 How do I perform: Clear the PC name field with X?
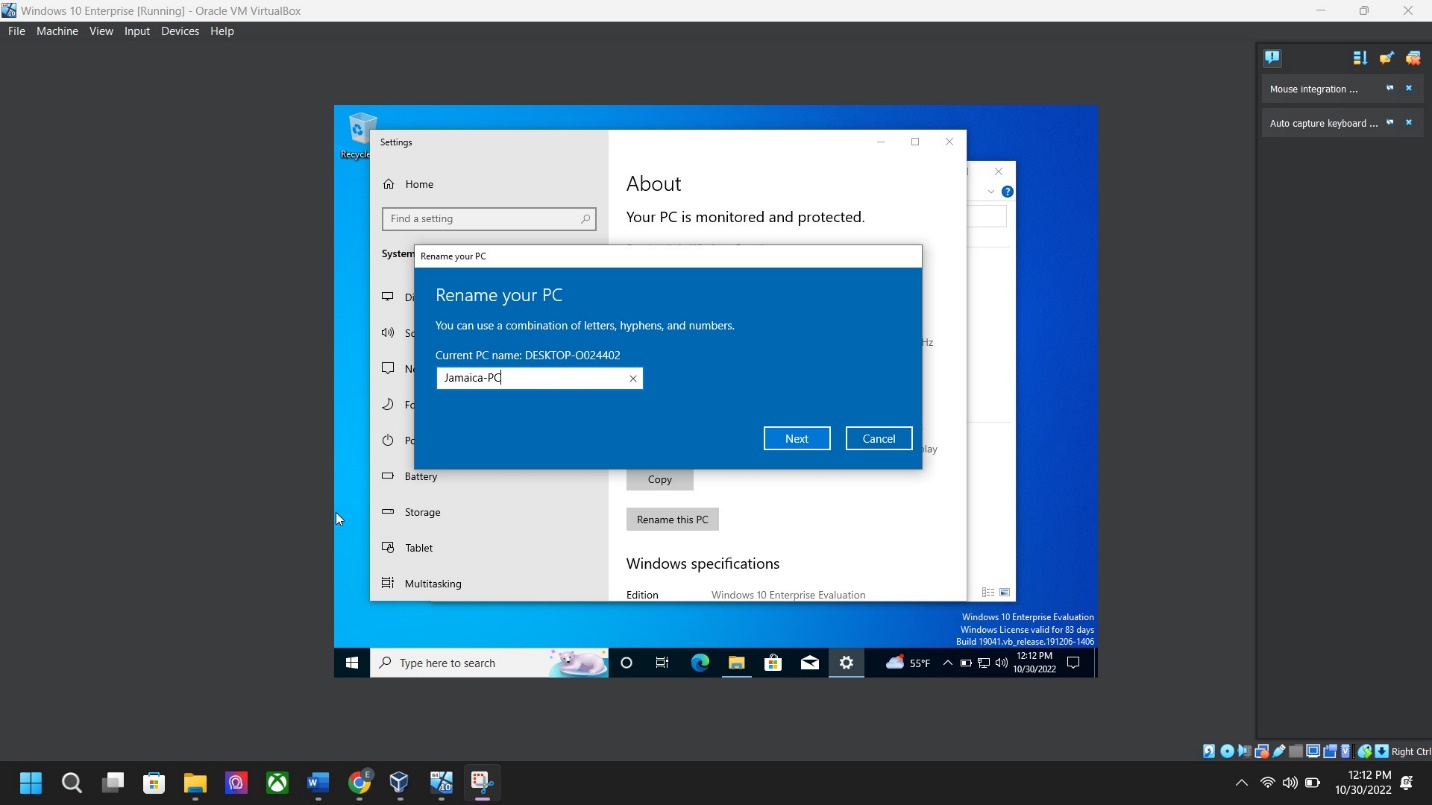point(632,379)
